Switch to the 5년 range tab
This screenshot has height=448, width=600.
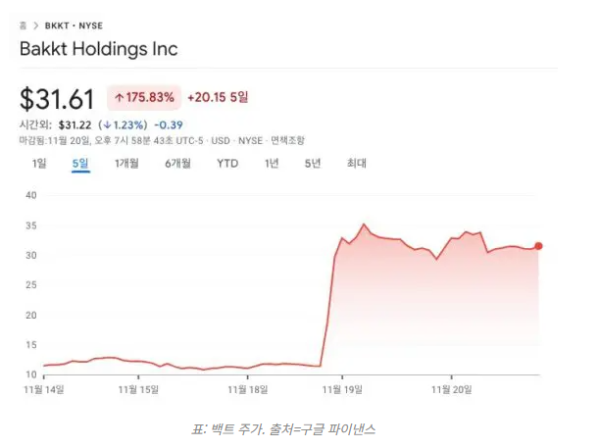click(312, 163)
